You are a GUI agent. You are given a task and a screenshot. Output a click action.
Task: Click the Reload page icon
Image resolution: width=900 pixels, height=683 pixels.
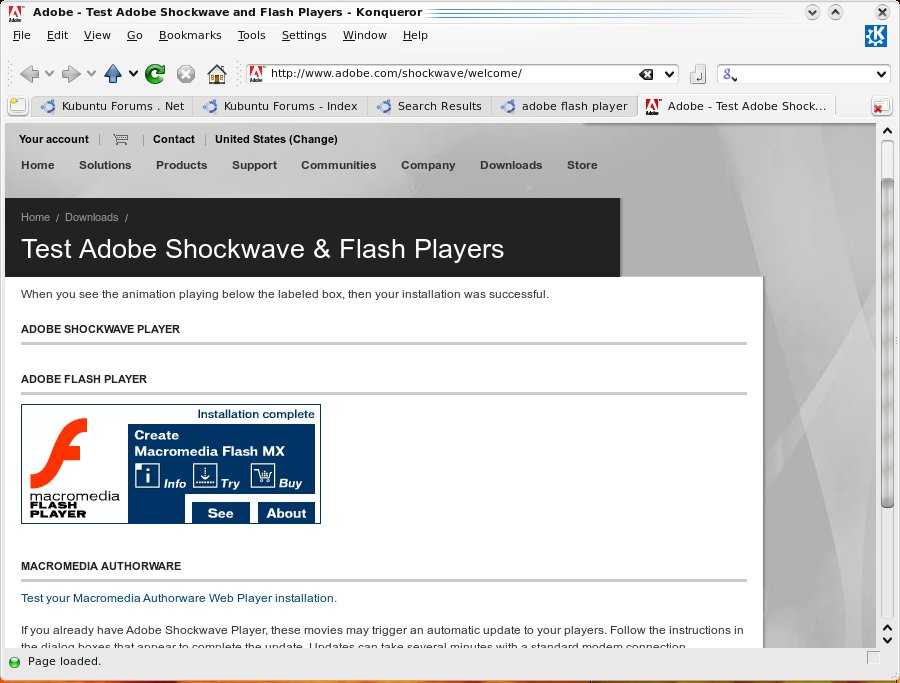(155, 74)
